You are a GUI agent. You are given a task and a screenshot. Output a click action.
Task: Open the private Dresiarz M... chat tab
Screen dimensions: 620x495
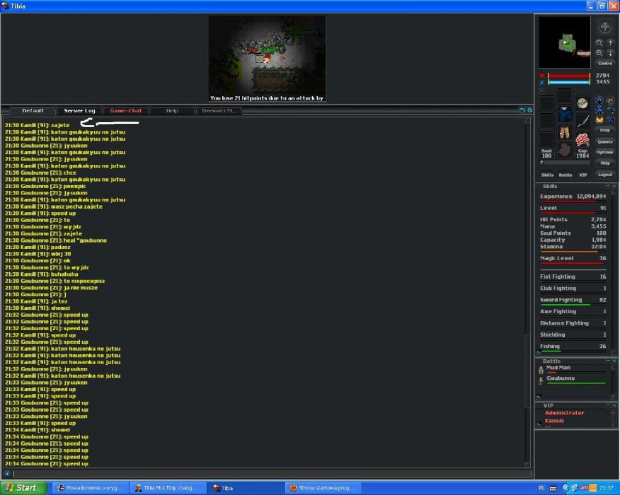tap(219, 111)
